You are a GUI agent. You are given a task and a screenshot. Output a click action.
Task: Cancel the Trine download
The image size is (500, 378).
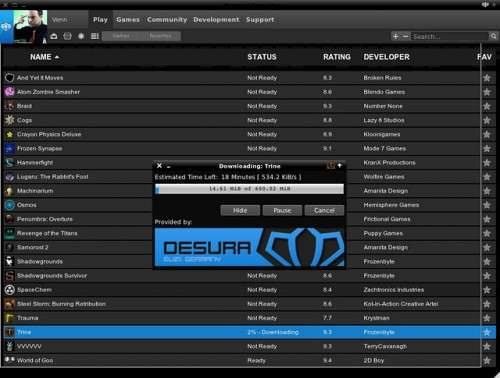point(324,210)
